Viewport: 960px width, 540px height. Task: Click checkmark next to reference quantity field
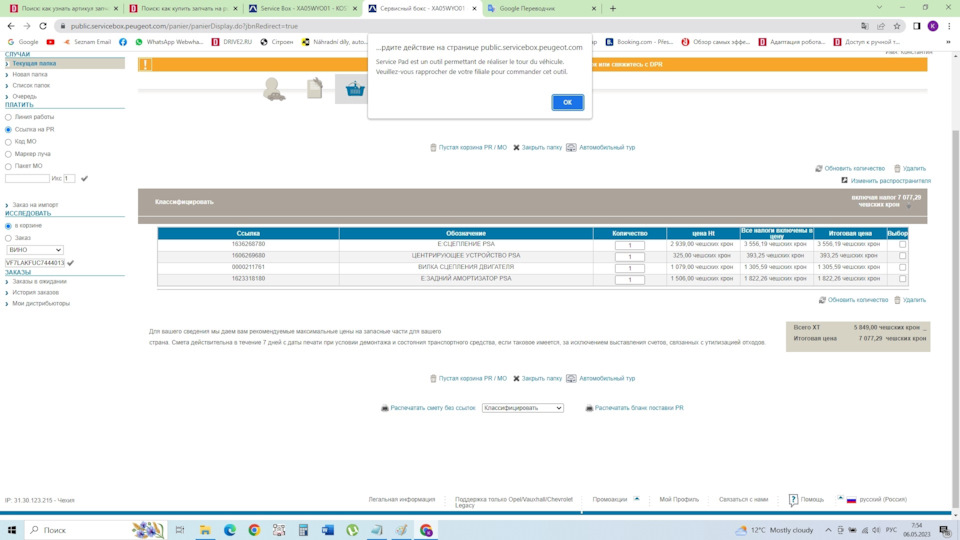(84, 178)
